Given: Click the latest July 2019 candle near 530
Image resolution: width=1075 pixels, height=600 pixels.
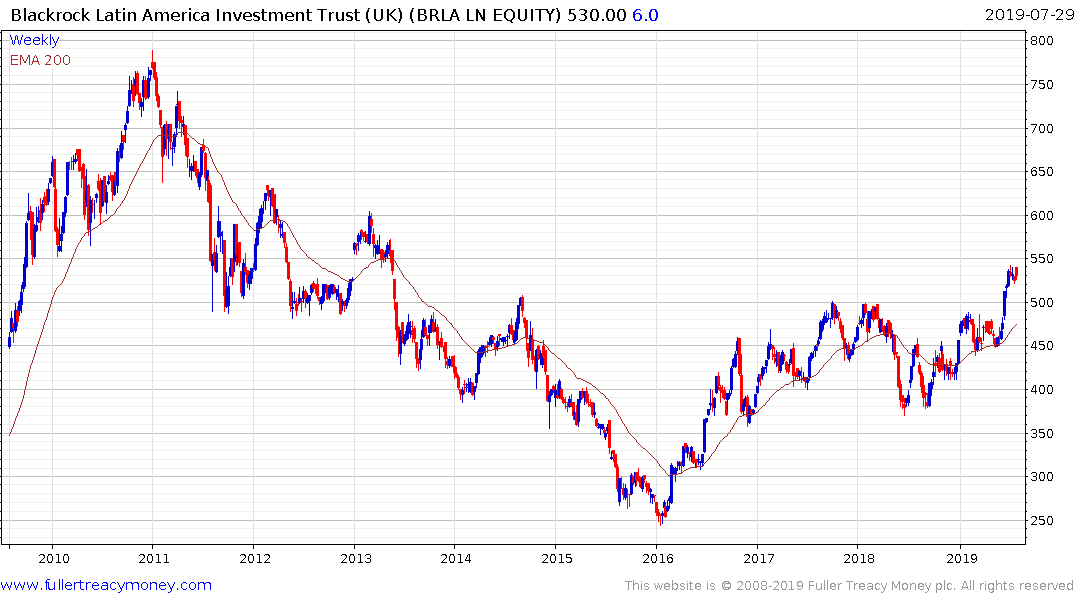Looking at the screenshot, I should [x=1016, y=274].
